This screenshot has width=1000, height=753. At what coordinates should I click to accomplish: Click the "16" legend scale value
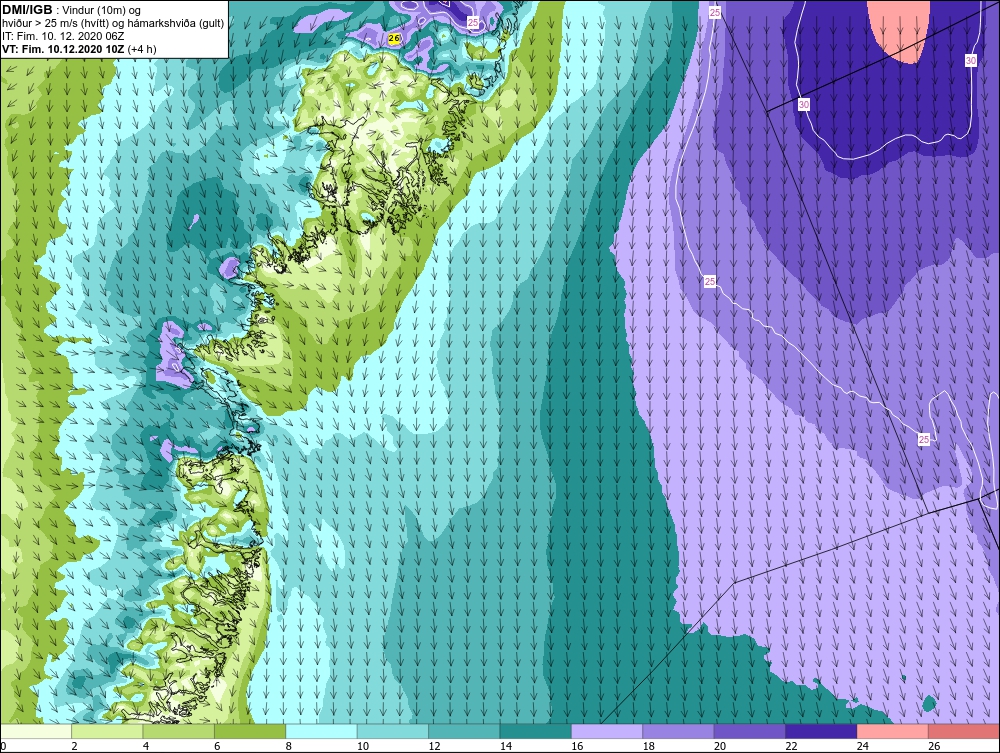click(577, 746)
